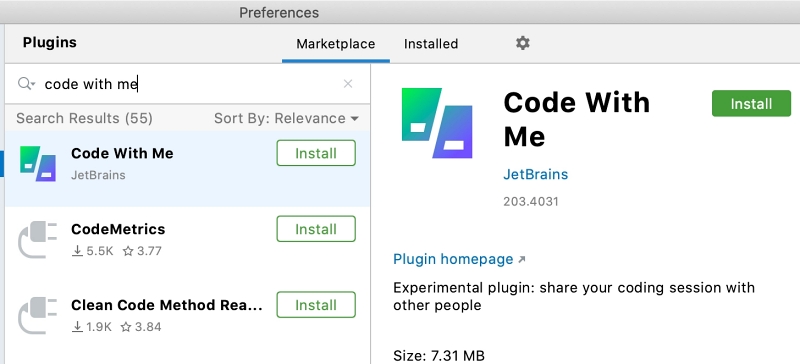Click the large Code With Me logo
Image resolution: width=800 pixels, height=364 pixels.
click(437, 123)
